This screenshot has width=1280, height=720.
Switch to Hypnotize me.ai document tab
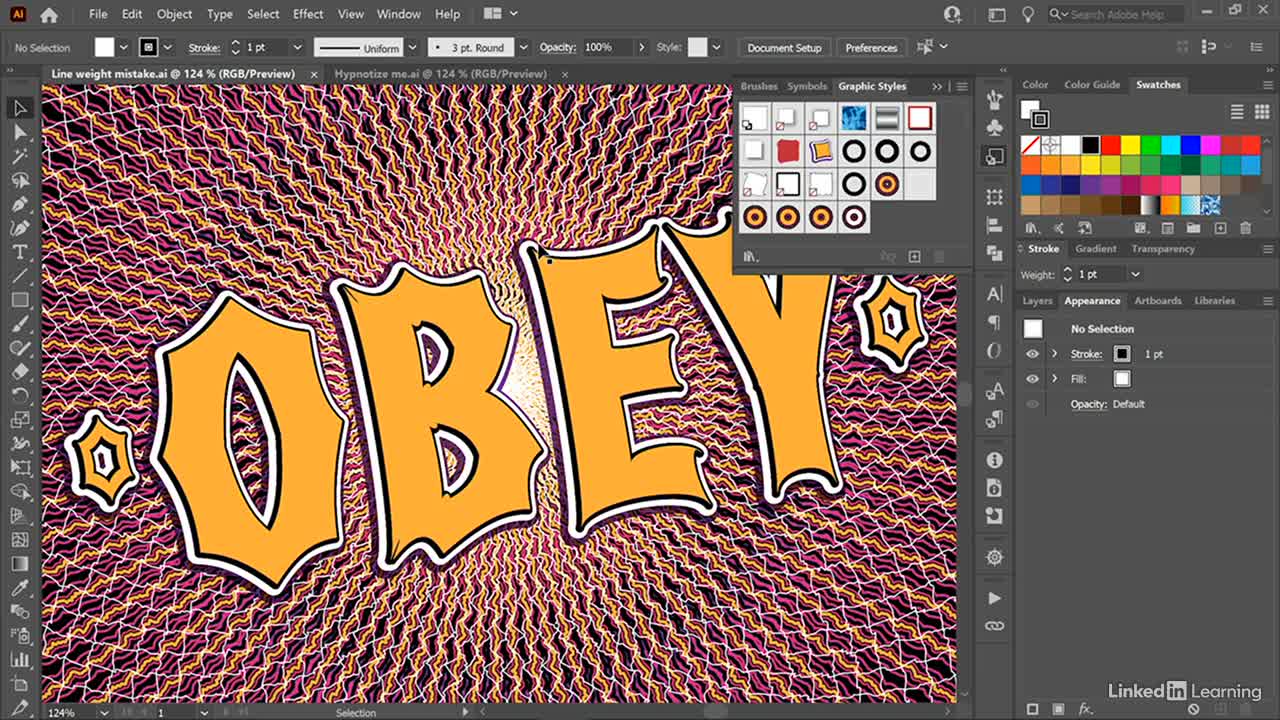click(441, 74)
